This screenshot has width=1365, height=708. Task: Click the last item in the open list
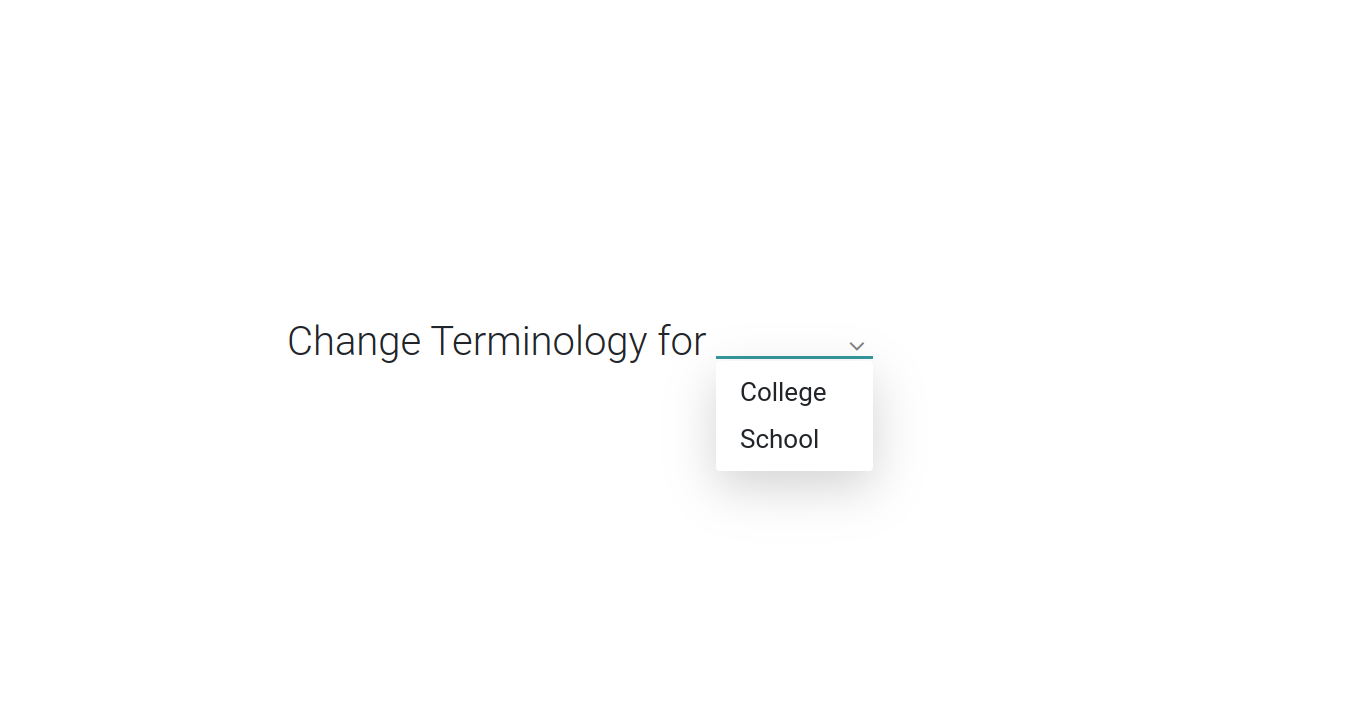pyautogui.click(x=794, y=439)
